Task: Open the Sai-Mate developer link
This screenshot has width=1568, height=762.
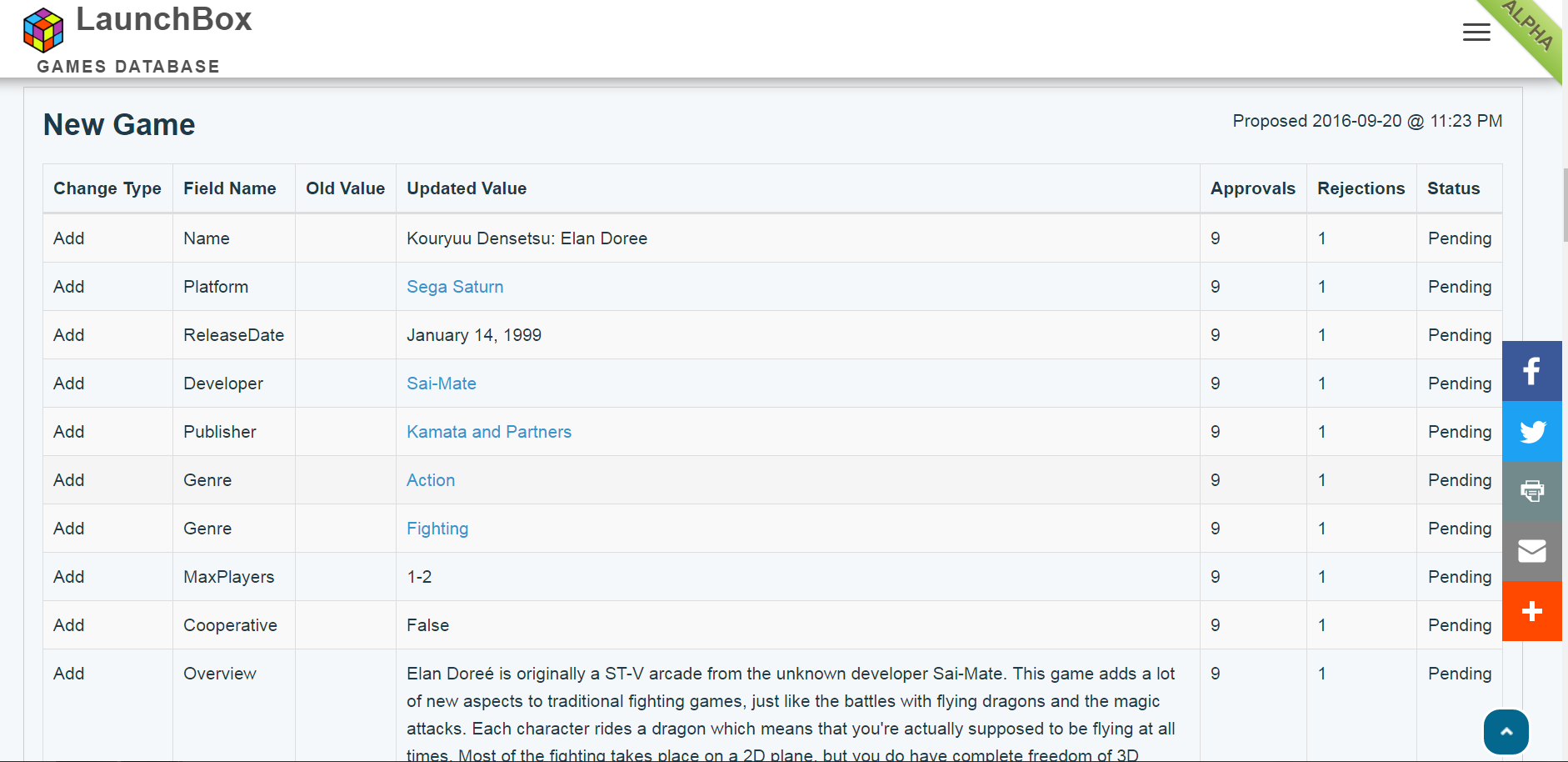Action: pyautogui.click(x=442, y=384)
